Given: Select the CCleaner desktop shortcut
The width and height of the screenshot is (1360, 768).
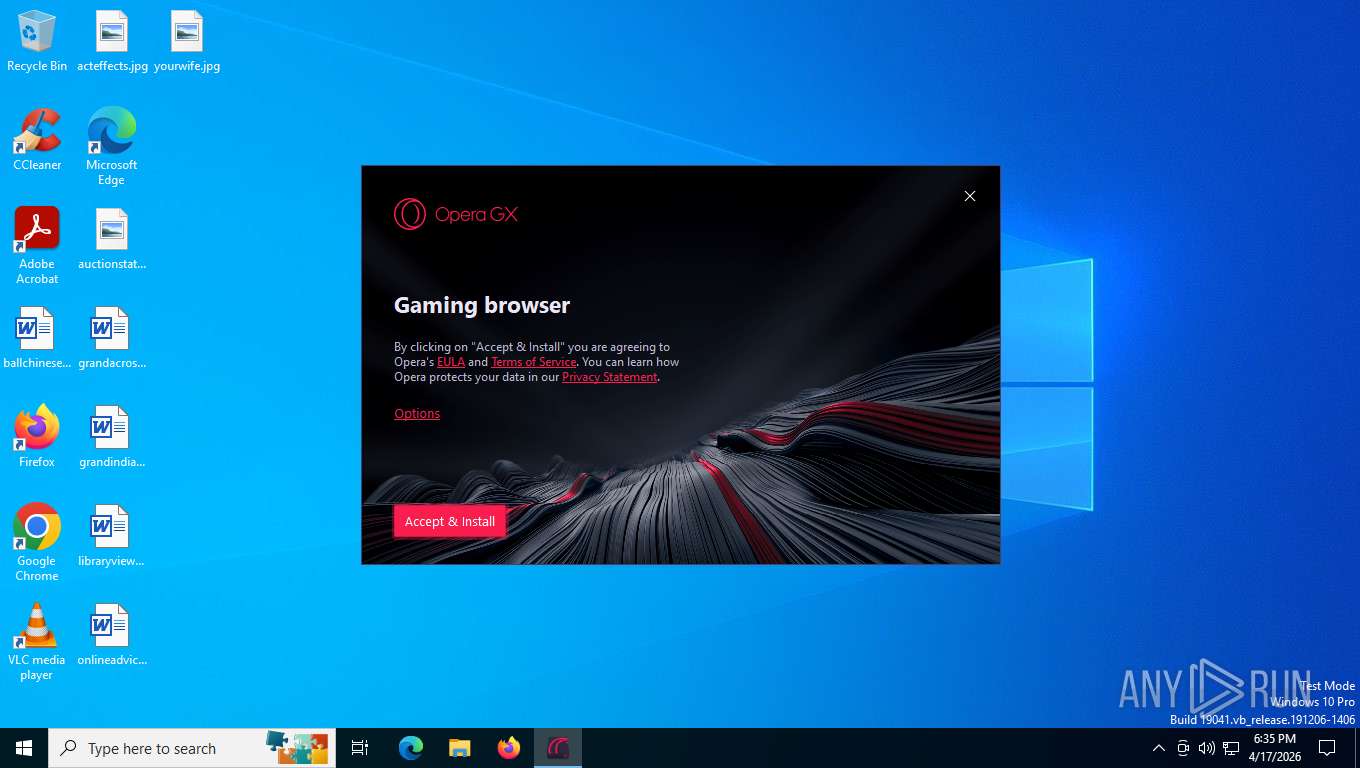Looking at the screenshot, I should click(x=37, y=140).
